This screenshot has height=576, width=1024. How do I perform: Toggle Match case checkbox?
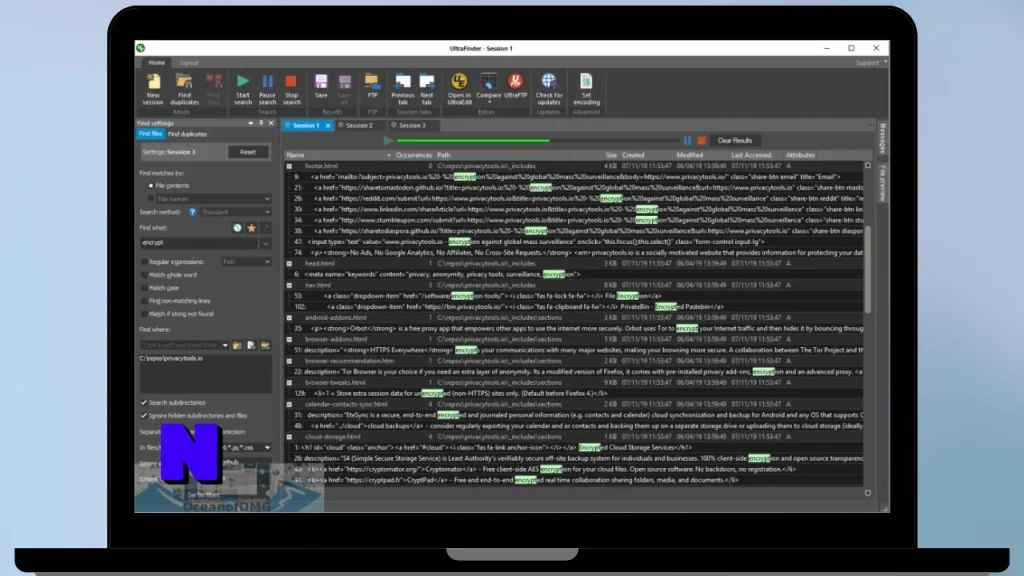(144, 288)
